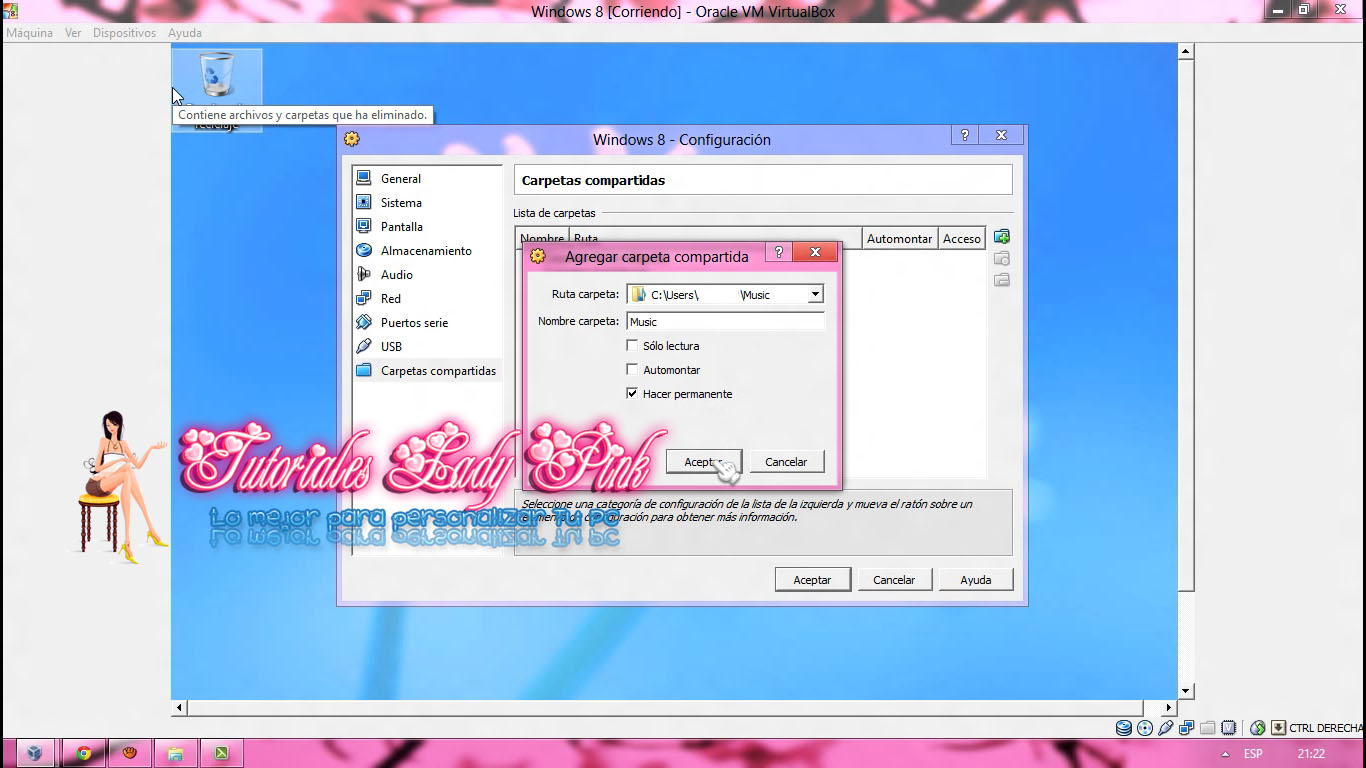Click the Automontar column header
1366x768 pixels.
click(x=899, y=239)
